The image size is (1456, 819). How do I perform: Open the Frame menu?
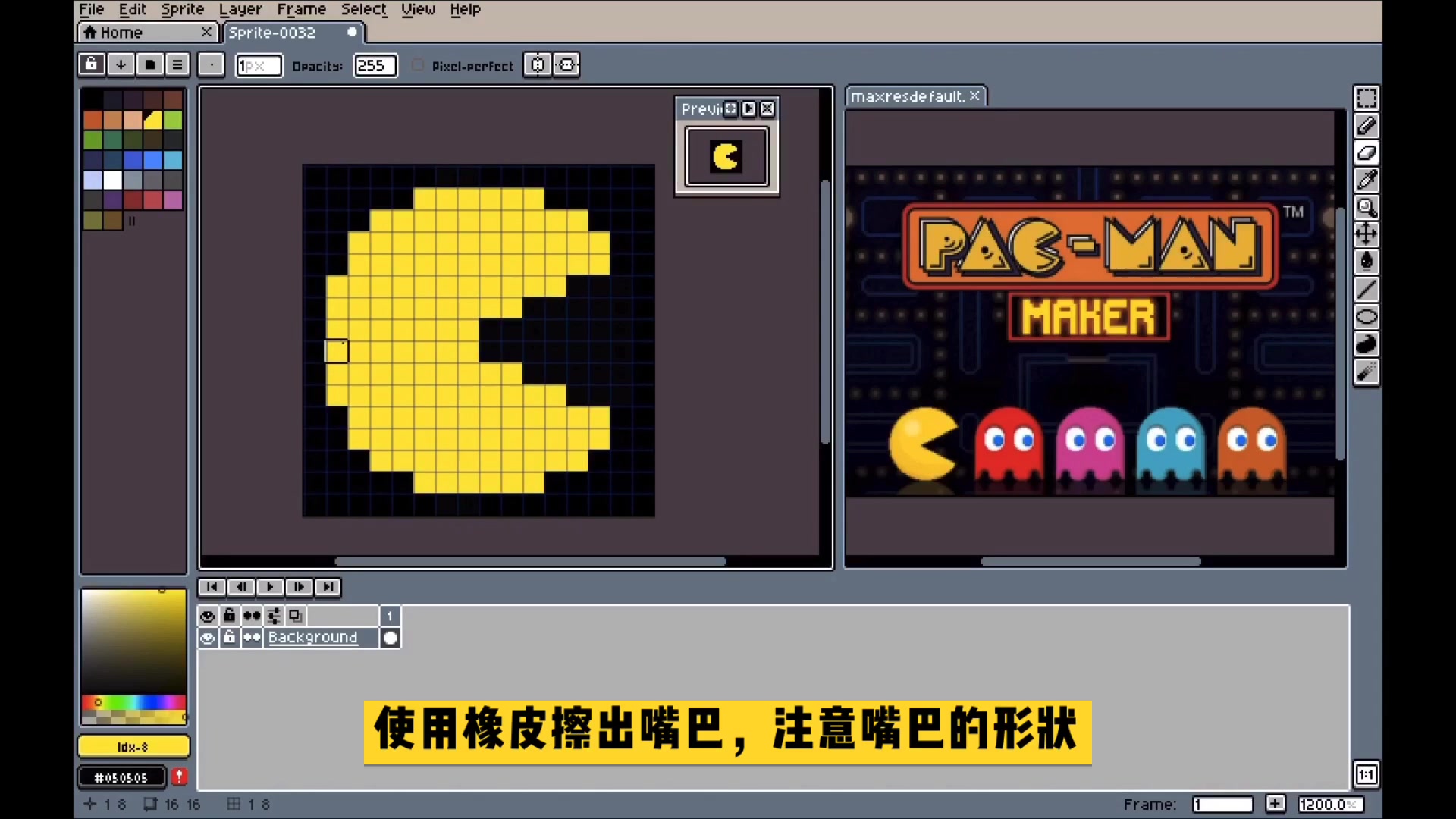(301, 9)
